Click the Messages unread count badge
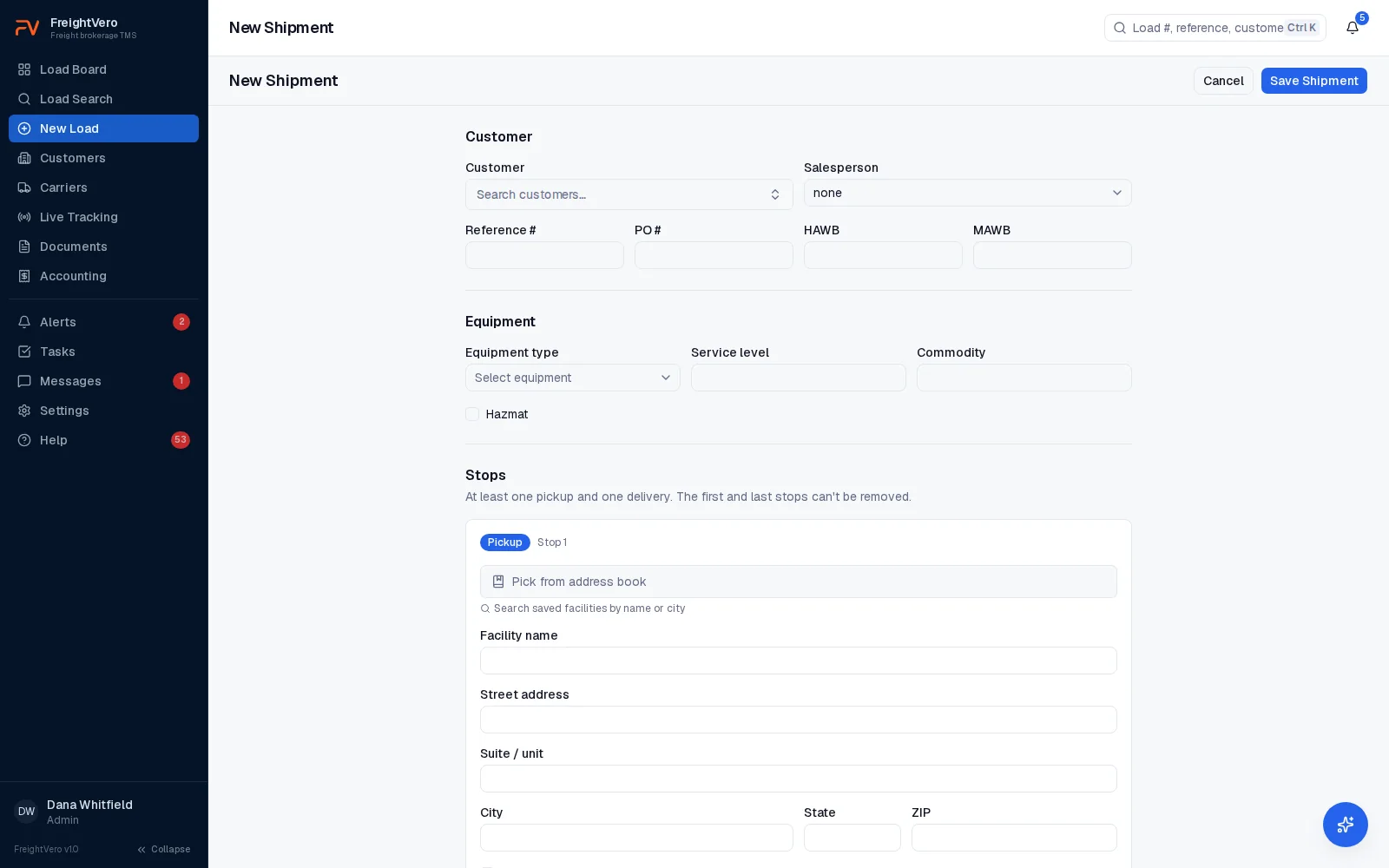The width and height of the screenshot is (1389, 868). (181, 381)
